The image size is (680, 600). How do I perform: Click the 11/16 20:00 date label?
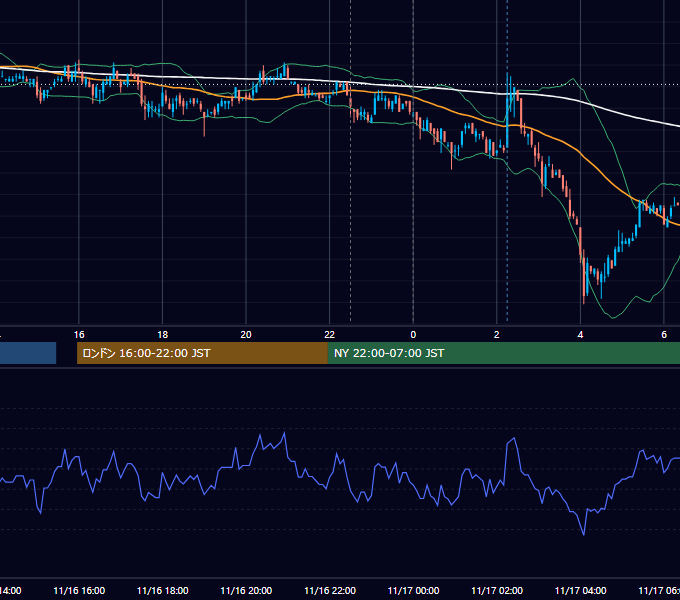point(246,590)
